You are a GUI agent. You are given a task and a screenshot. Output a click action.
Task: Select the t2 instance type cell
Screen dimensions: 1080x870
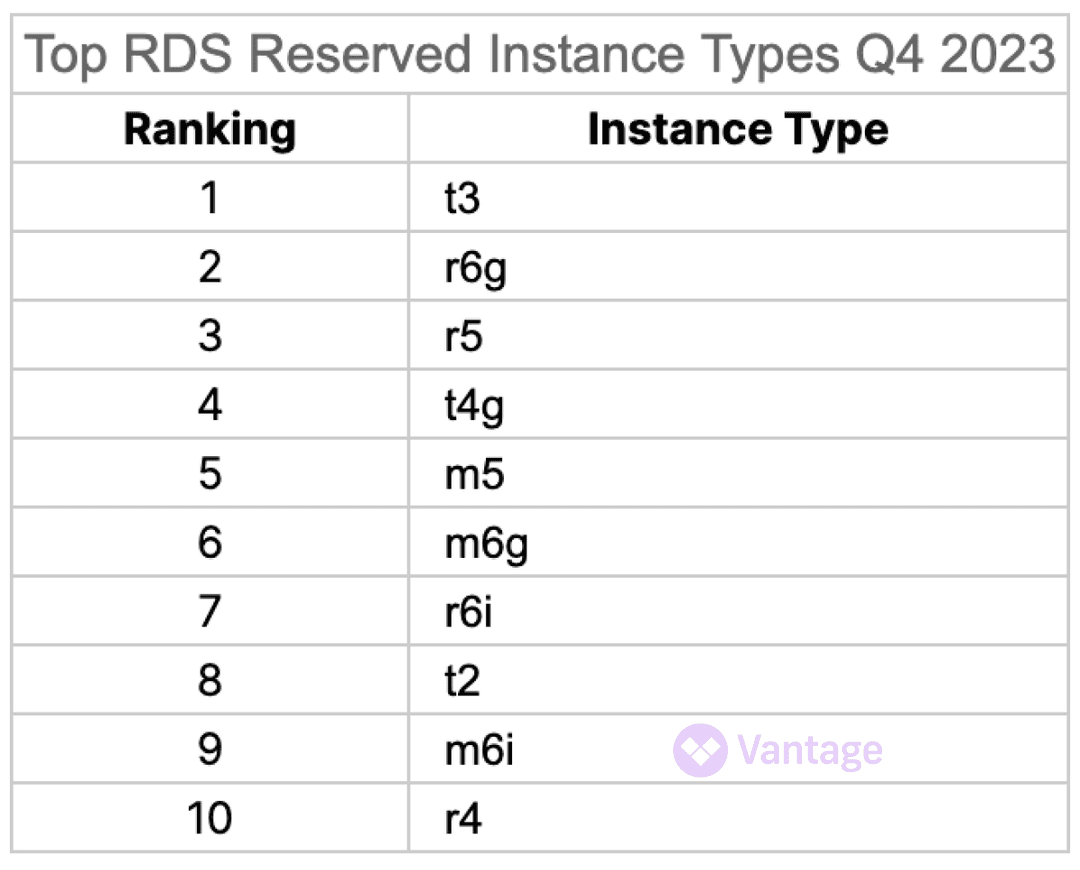[x=463, y=681]
